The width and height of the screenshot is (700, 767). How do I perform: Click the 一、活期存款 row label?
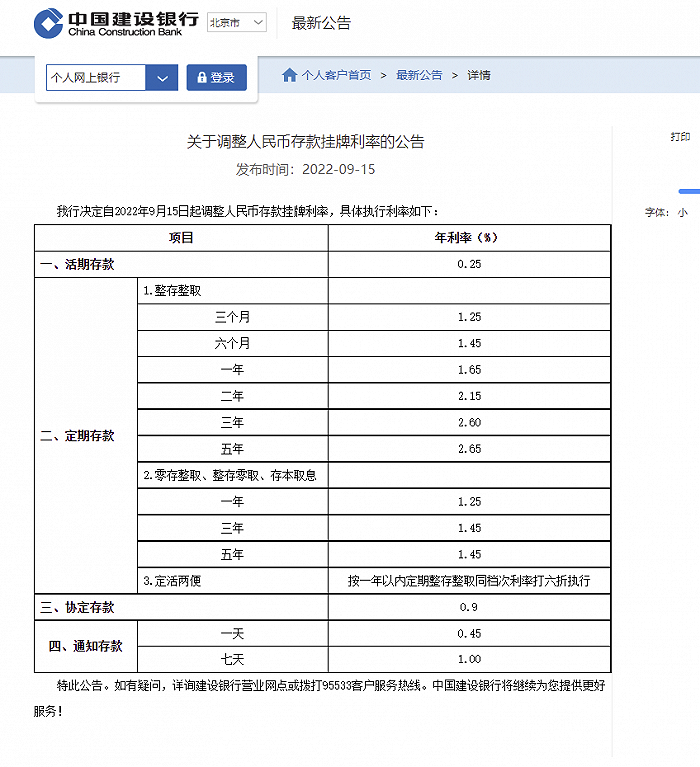[x=77, y=264]
